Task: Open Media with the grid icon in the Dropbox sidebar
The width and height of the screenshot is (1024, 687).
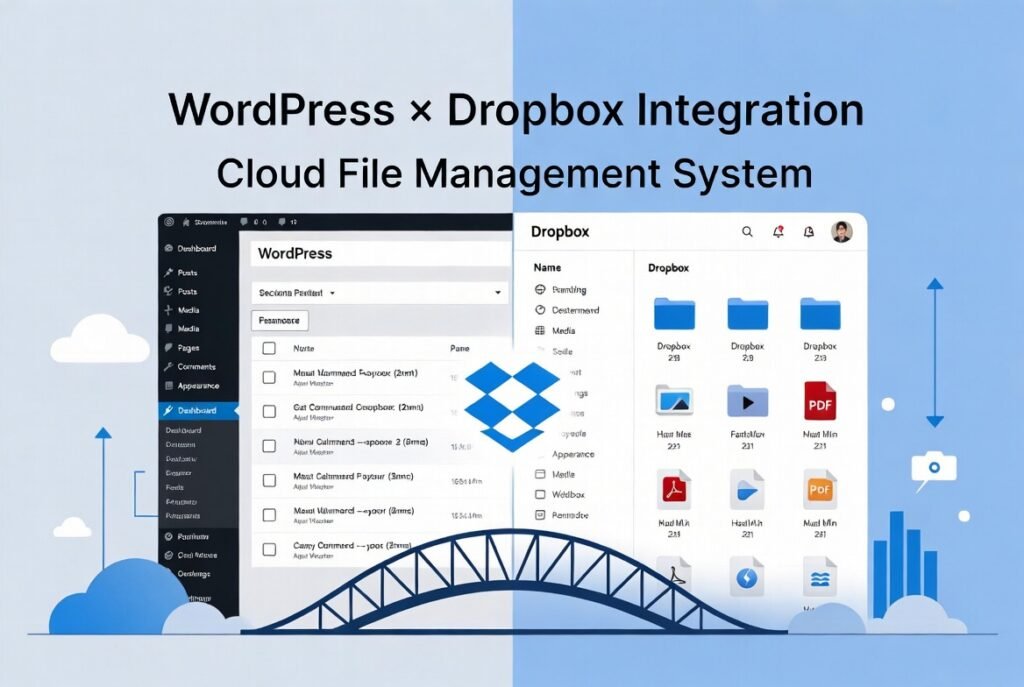Action: pos(555,330)
